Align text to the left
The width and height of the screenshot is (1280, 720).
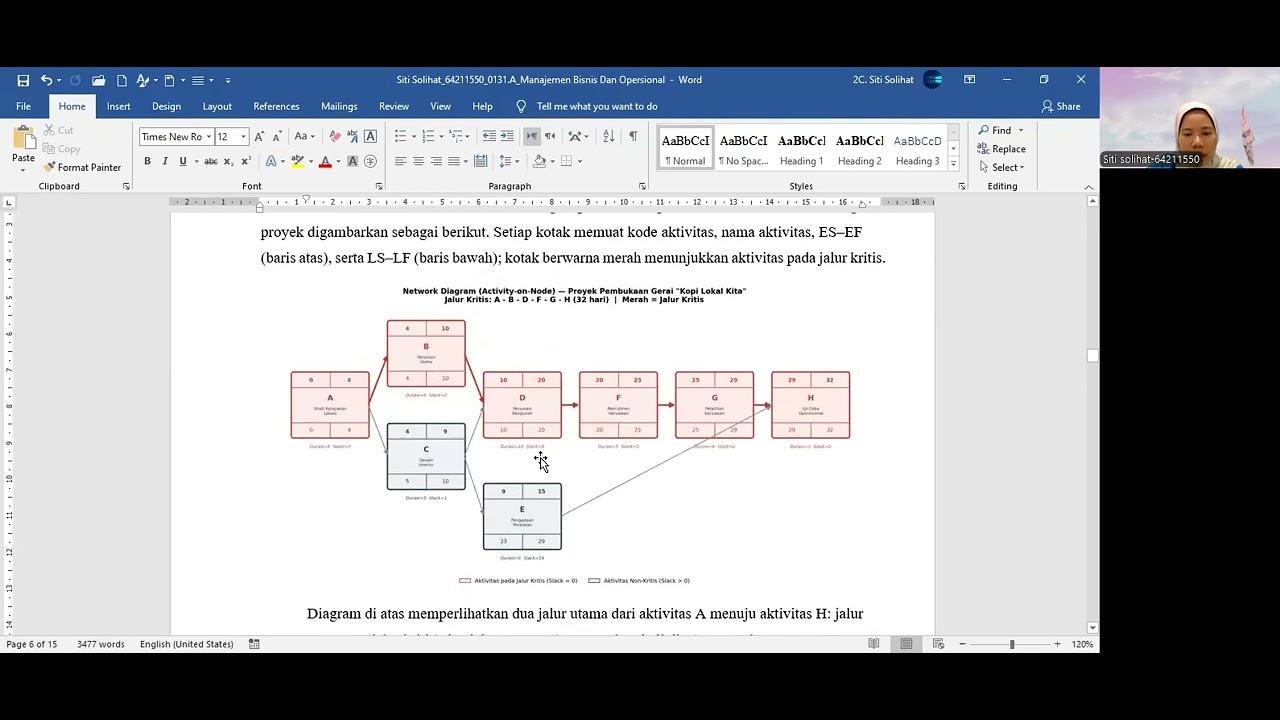[x=400, y=161]
